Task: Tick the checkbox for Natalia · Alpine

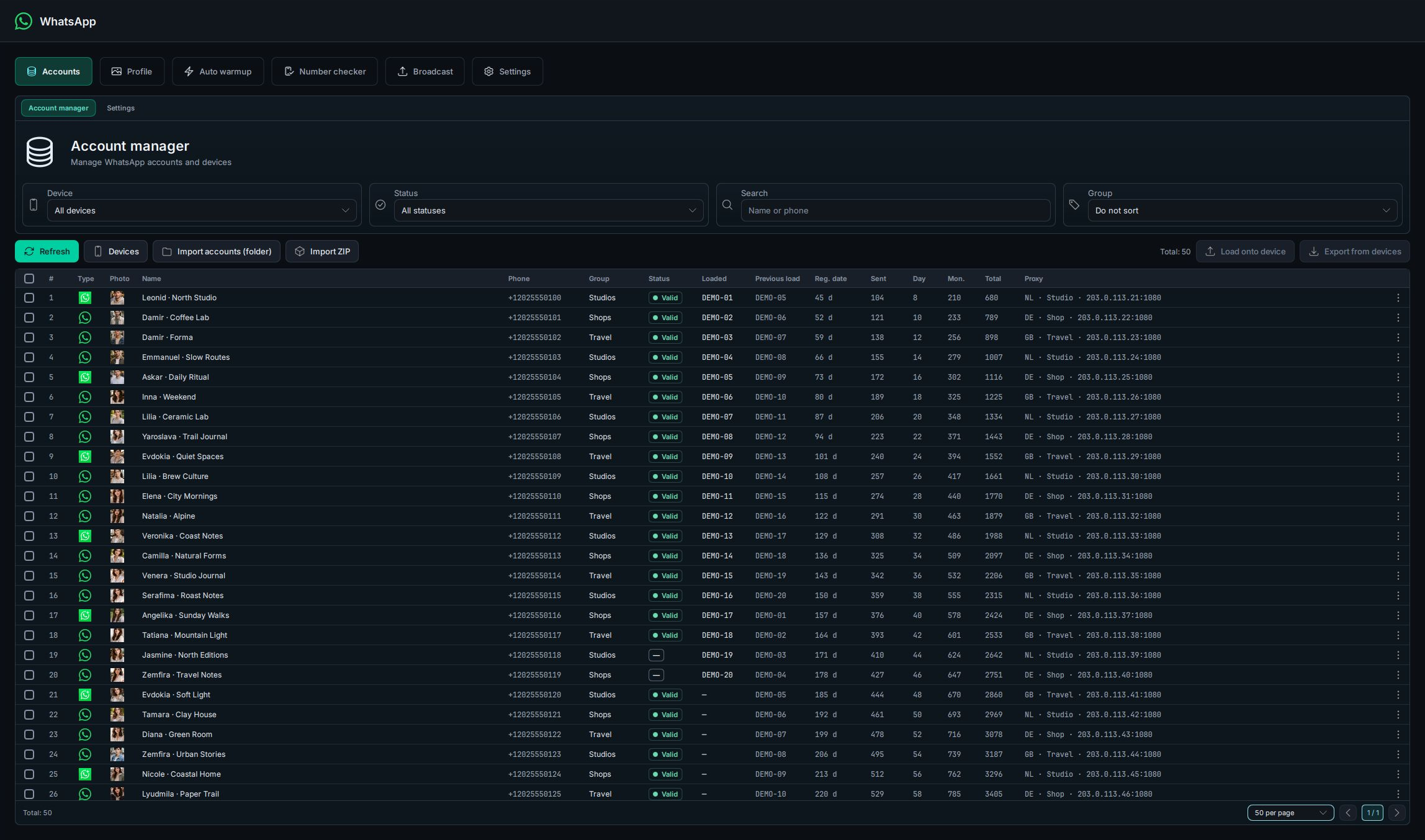Action: [x=29, y=516]
